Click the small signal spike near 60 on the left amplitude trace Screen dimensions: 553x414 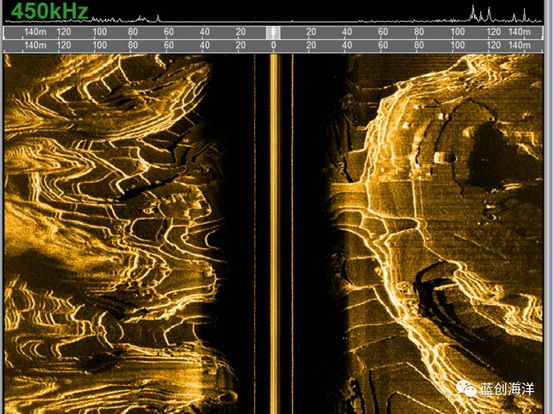point(158,18)
